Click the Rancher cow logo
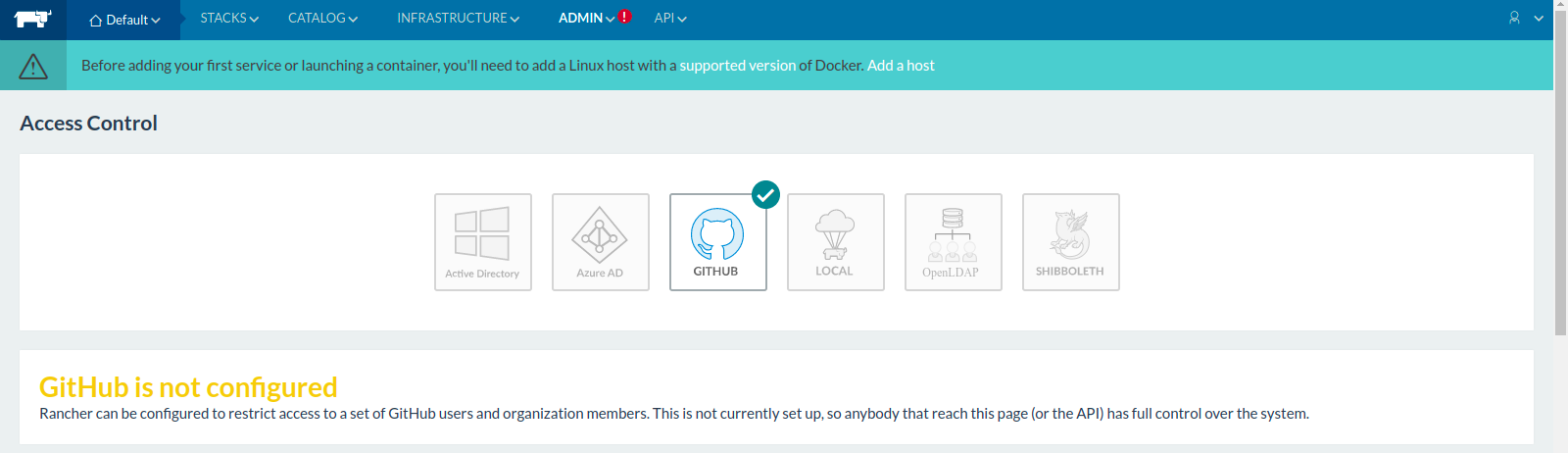This screenshot has height=453, width=1568. (32, 19)
